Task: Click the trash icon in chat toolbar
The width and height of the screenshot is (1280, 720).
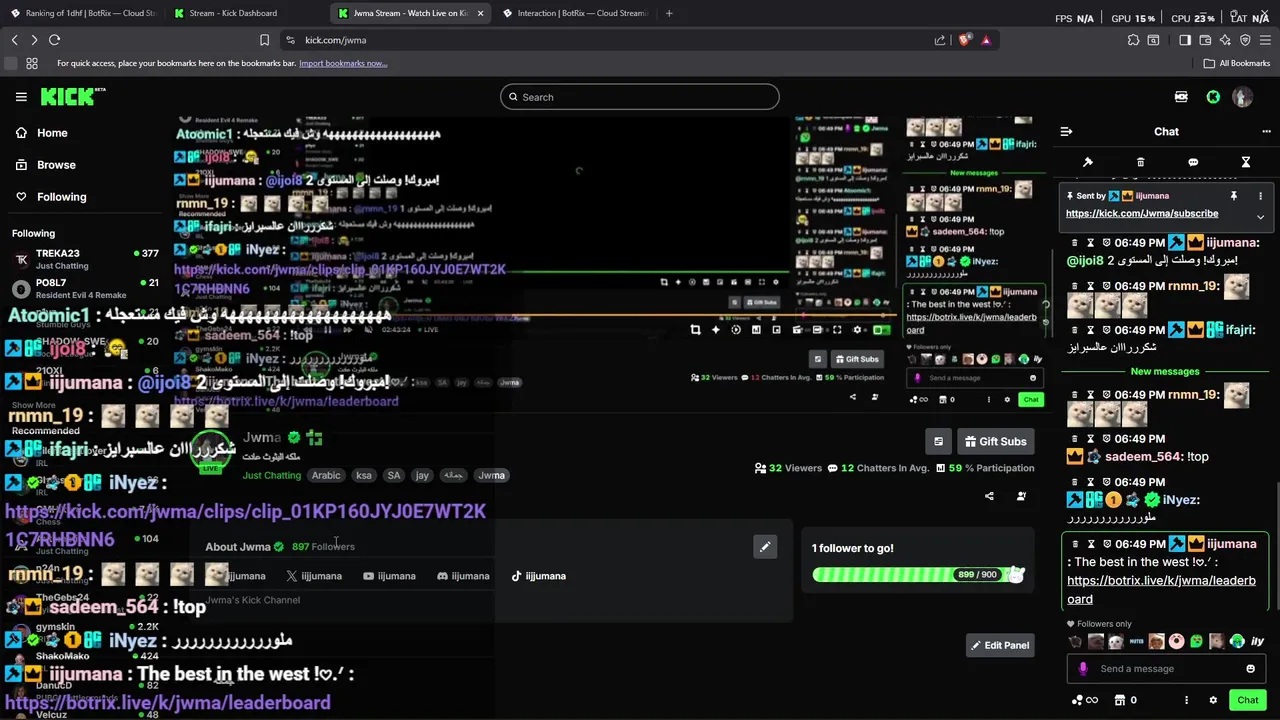Action: pos(1140,162)
